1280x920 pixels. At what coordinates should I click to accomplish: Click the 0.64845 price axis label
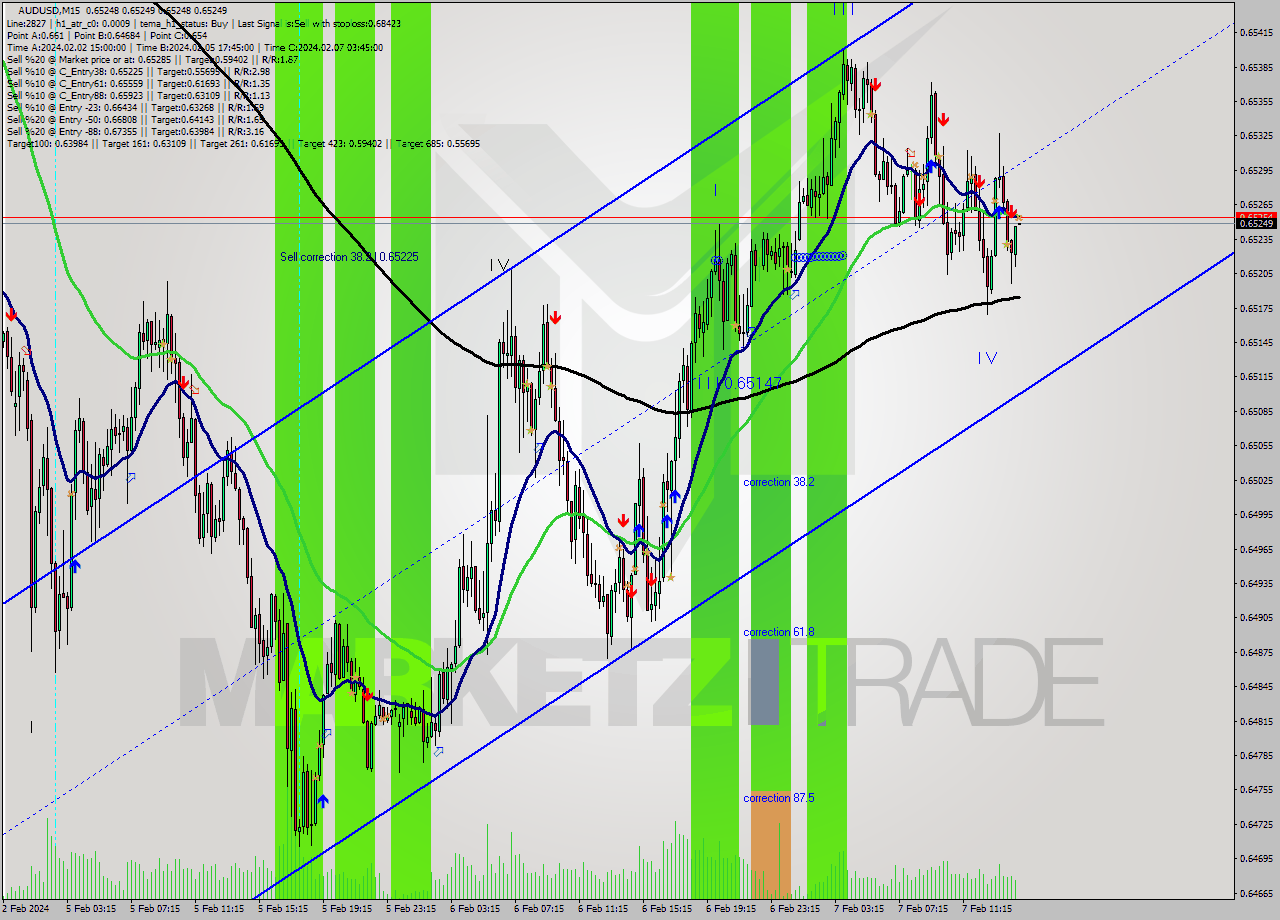pyautogui.click(x=1256, y=686)
